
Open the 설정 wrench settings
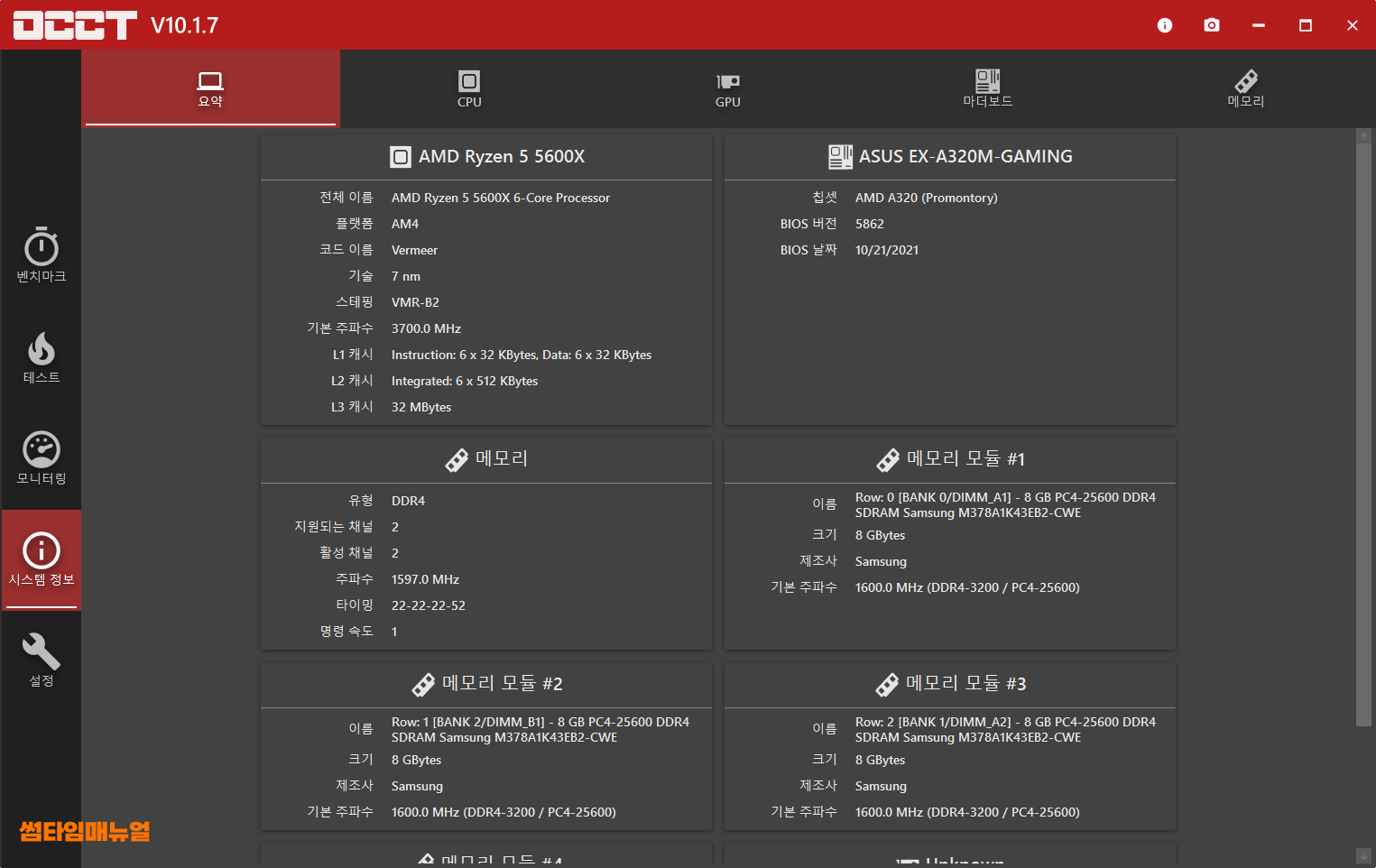point(42,660)
